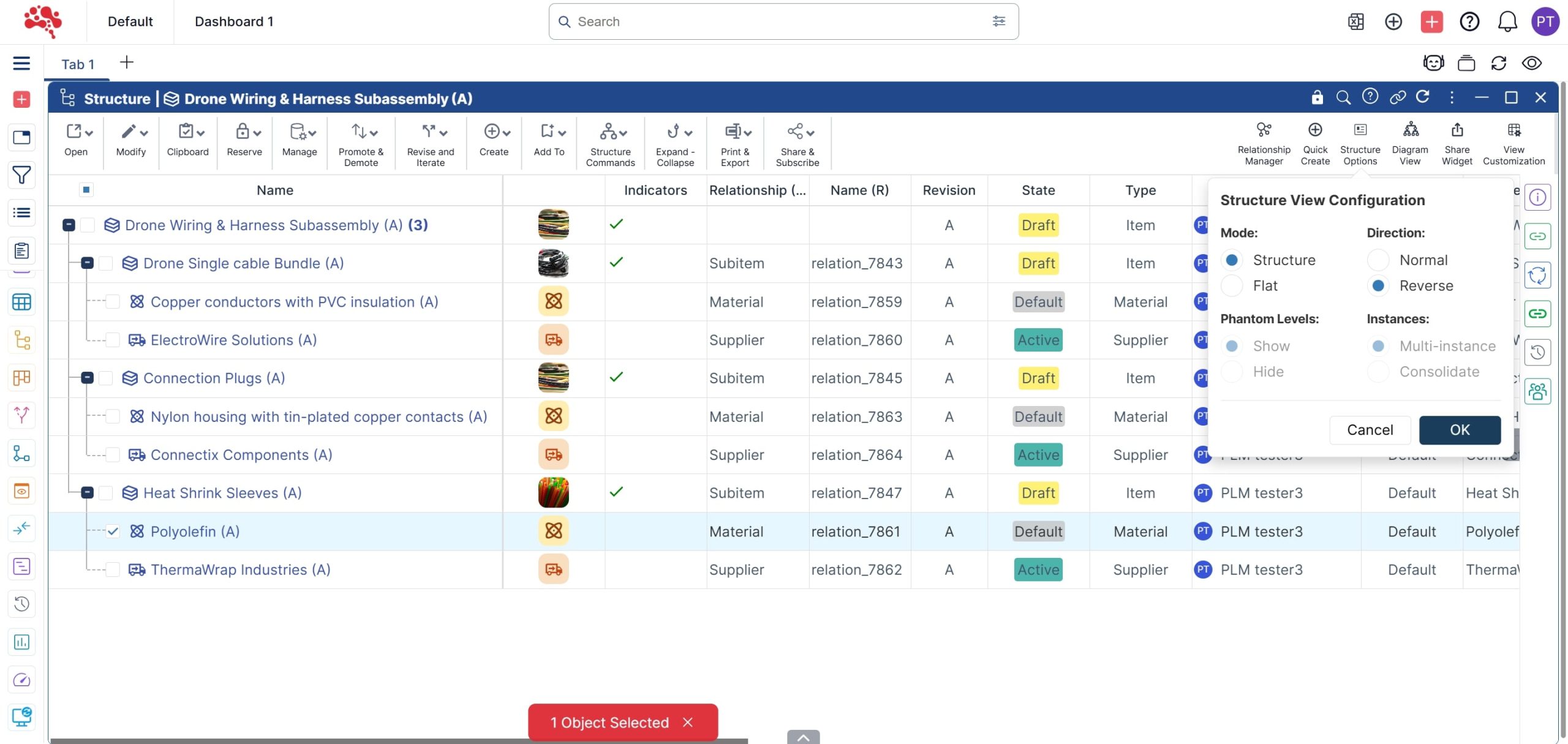Image resolution: width=1568 pixels, height=744 pixels.
Task: Click into the Search field
Action: 778,22
